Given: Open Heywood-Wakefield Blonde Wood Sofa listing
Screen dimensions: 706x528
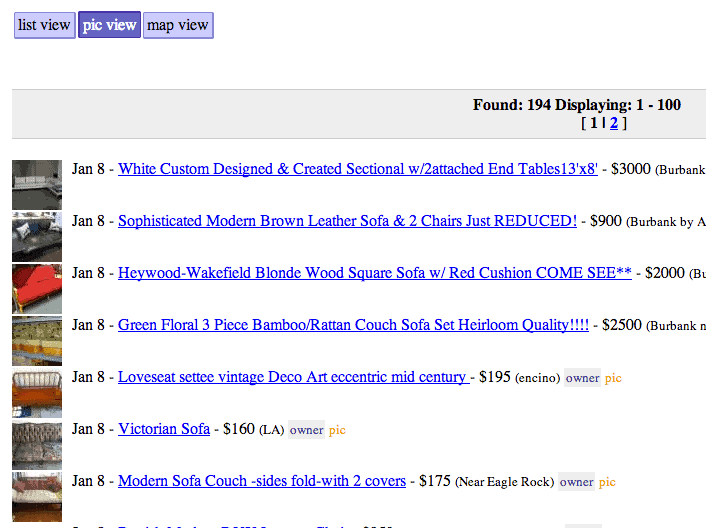Looking at the screenshot, I should [x=375, y=273].
